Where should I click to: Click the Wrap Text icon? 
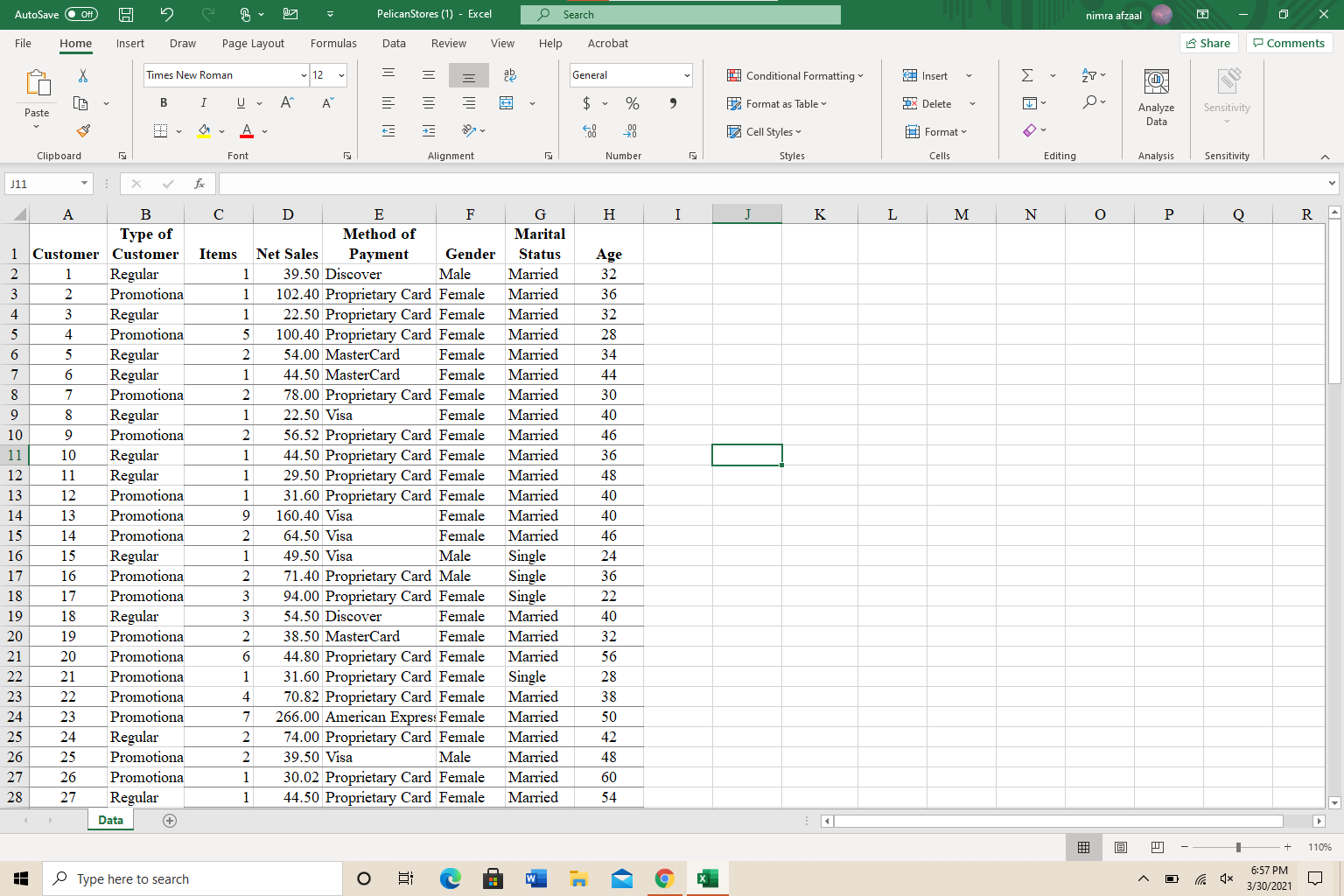click(x=509, y=76)
